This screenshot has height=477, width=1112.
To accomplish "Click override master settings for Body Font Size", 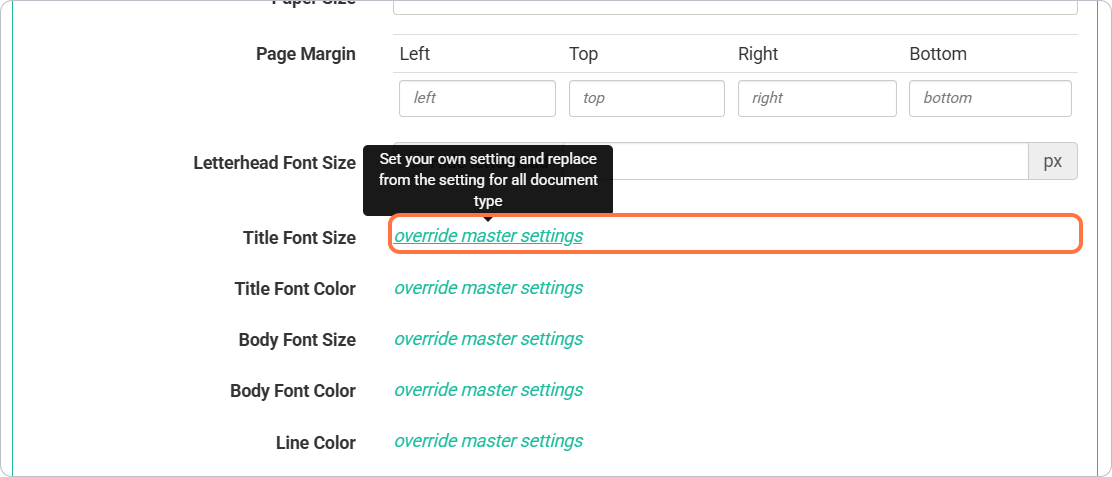I will pyautogui.click(x=489, y=339).
